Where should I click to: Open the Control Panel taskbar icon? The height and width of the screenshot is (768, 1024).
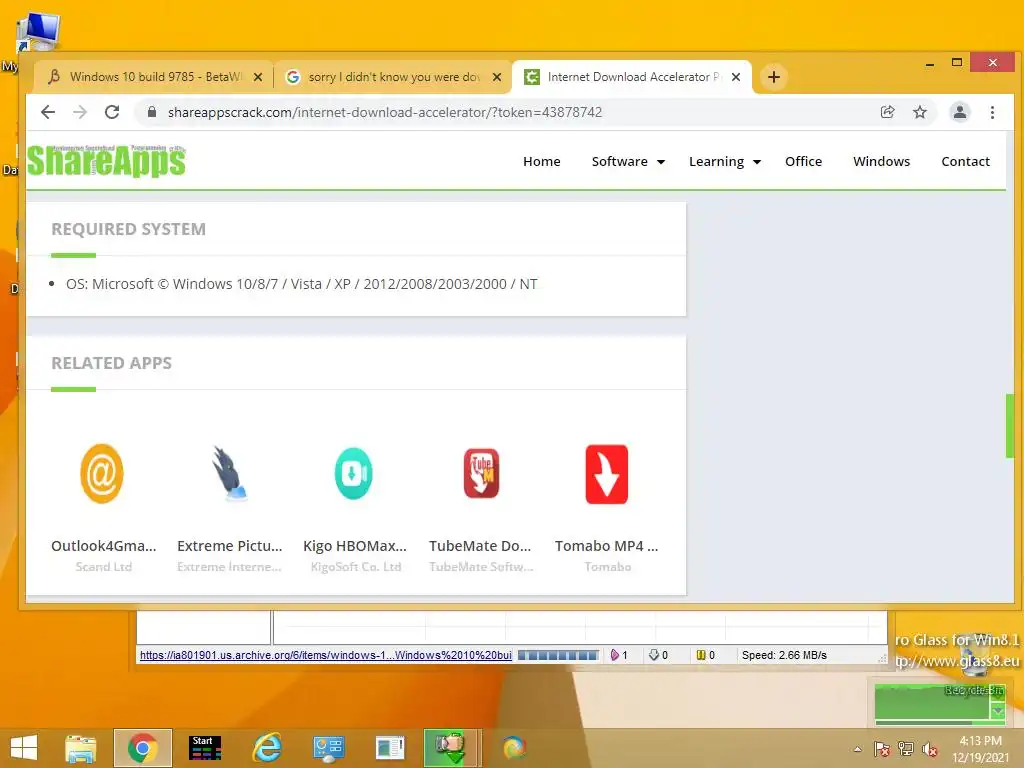pos(328,748)
